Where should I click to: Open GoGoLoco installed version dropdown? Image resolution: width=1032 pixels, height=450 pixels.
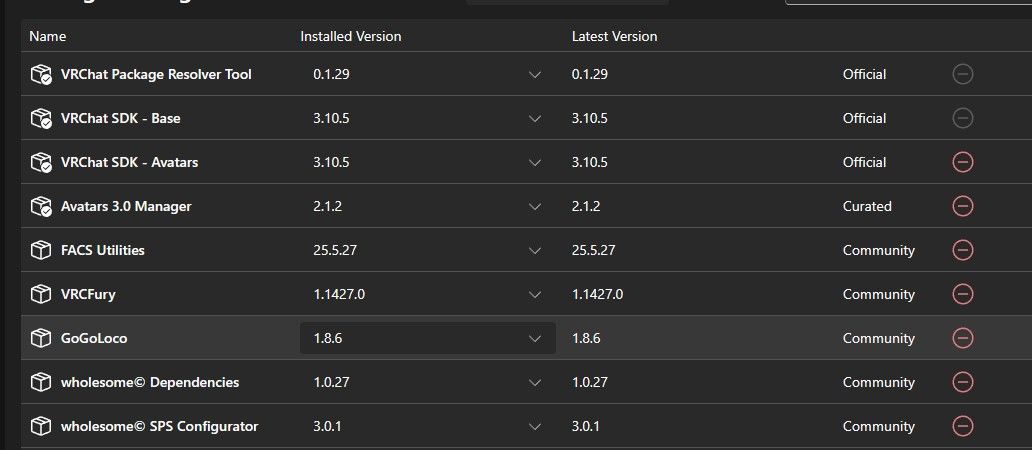pos(428,338)
